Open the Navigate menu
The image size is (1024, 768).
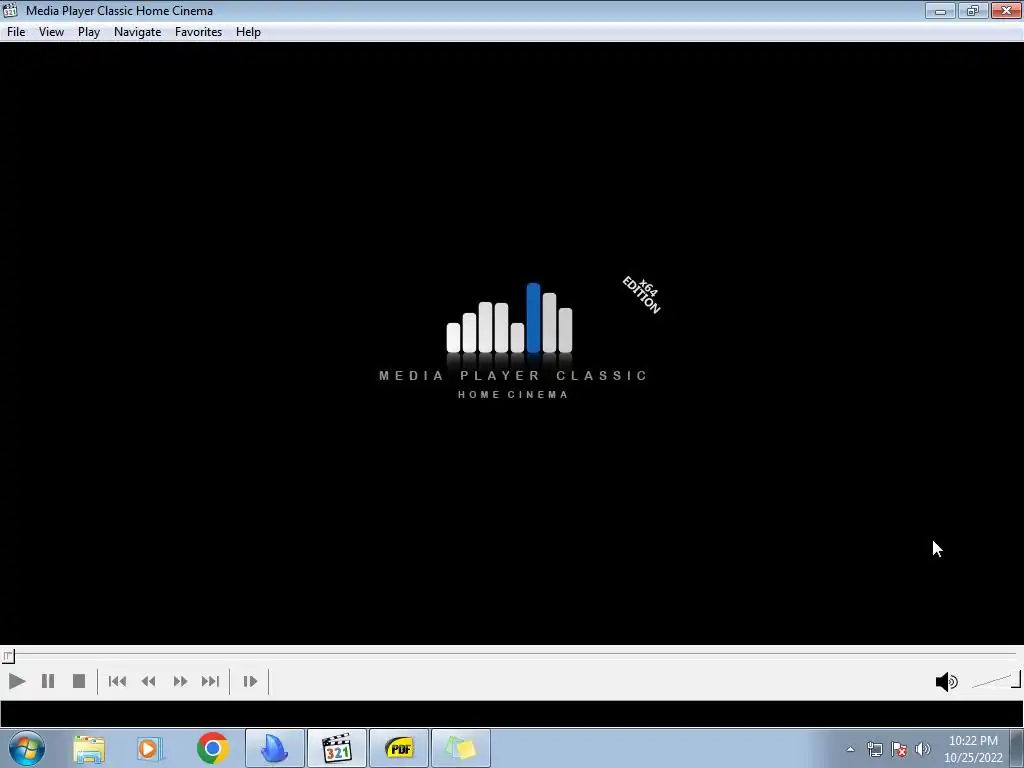tap(137, 32)
